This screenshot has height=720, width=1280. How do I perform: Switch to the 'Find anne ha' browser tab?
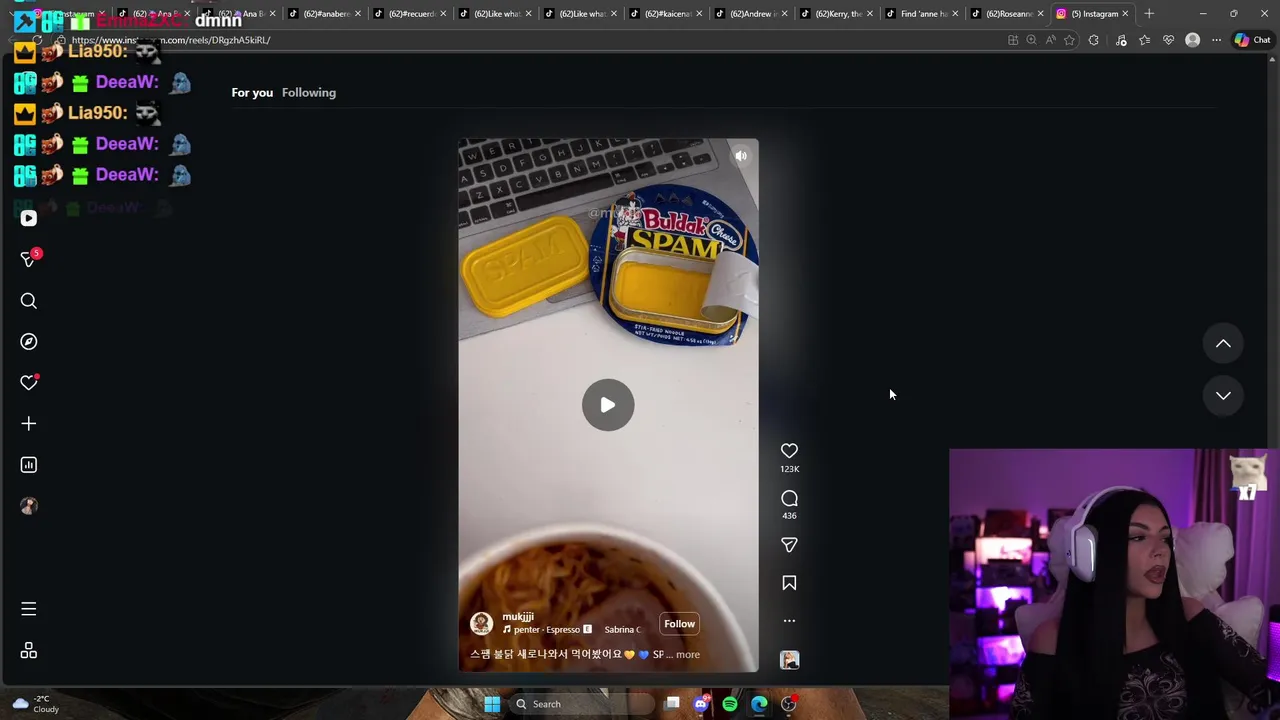point(923,14)
